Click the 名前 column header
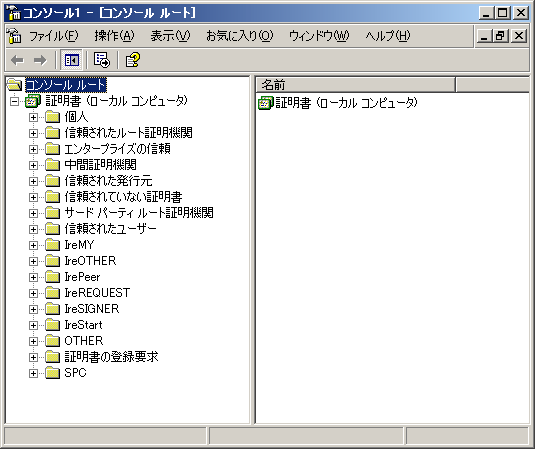The image size is (535, 449). coord(356,85)
